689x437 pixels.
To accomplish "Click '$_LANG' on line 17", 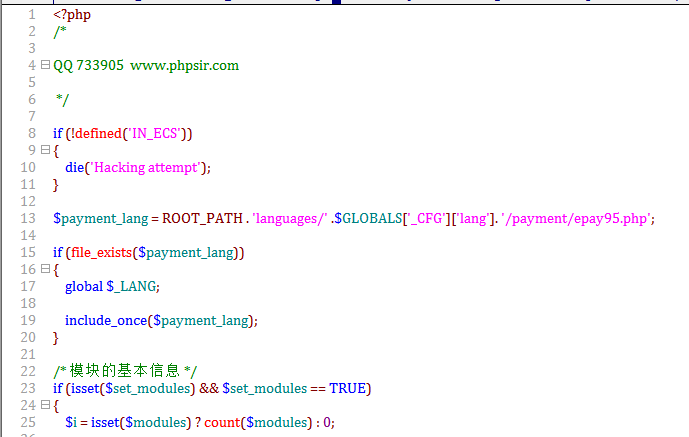I will tap(131, 286).
